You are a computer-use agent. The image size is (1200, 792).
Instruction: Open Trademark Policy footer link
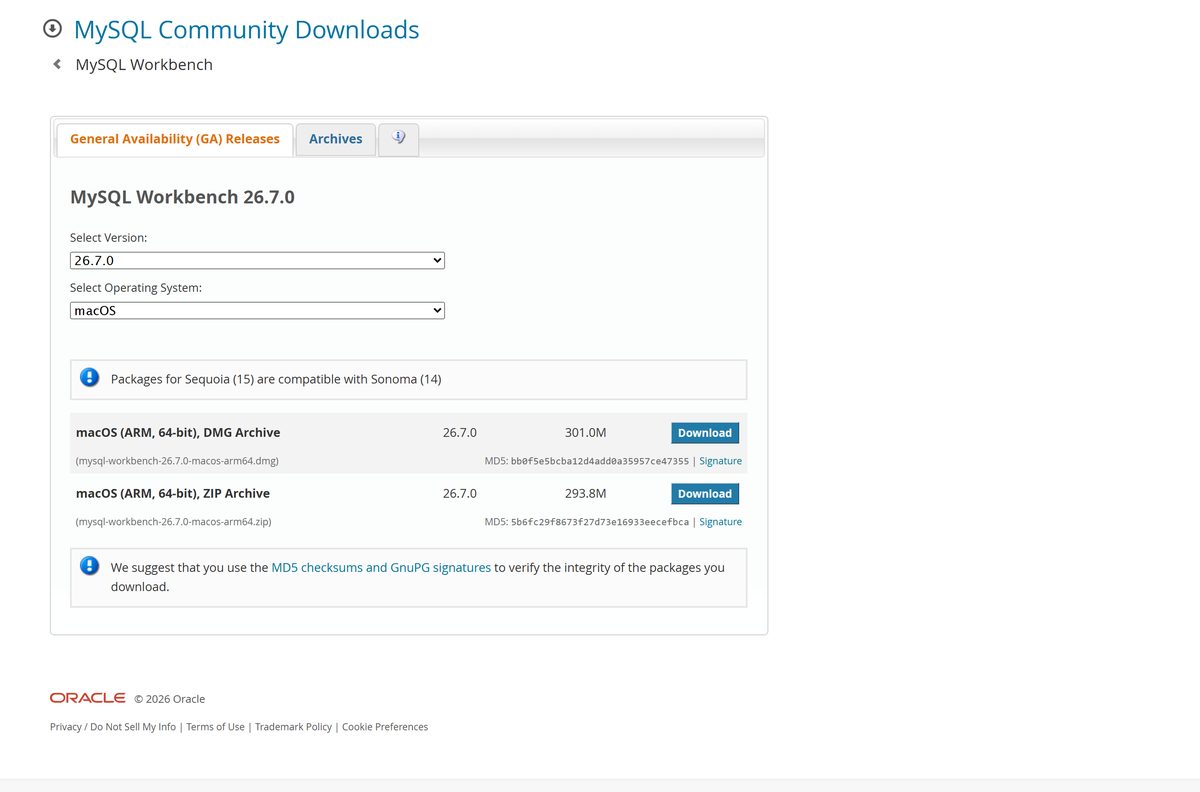pos(293,727)
